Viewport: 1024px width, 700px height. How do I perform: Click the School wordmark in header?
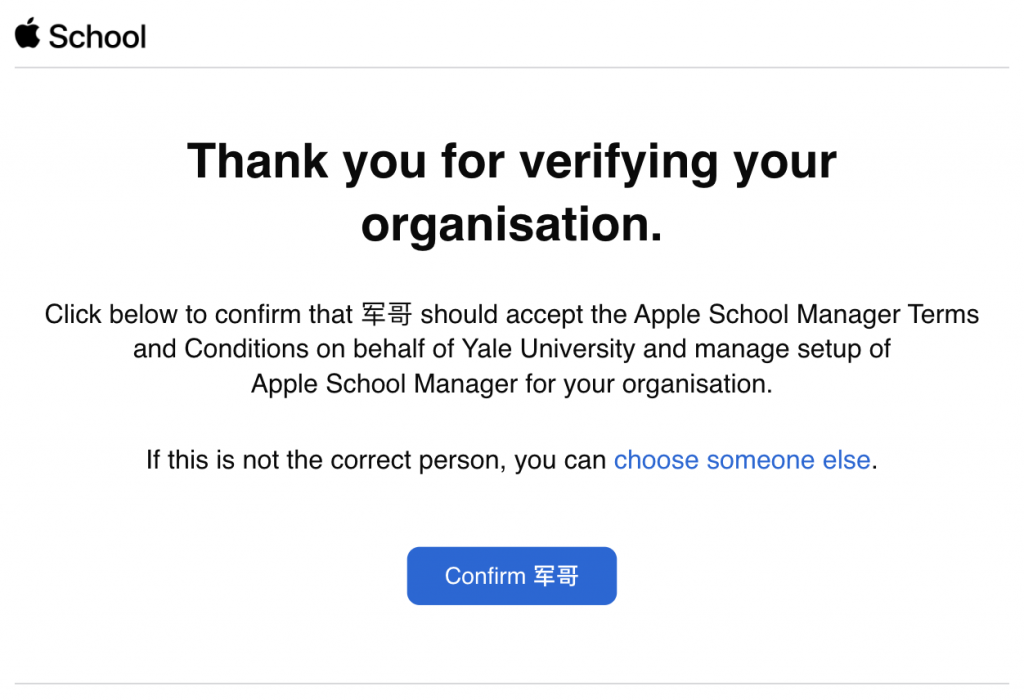click(97, 37)
